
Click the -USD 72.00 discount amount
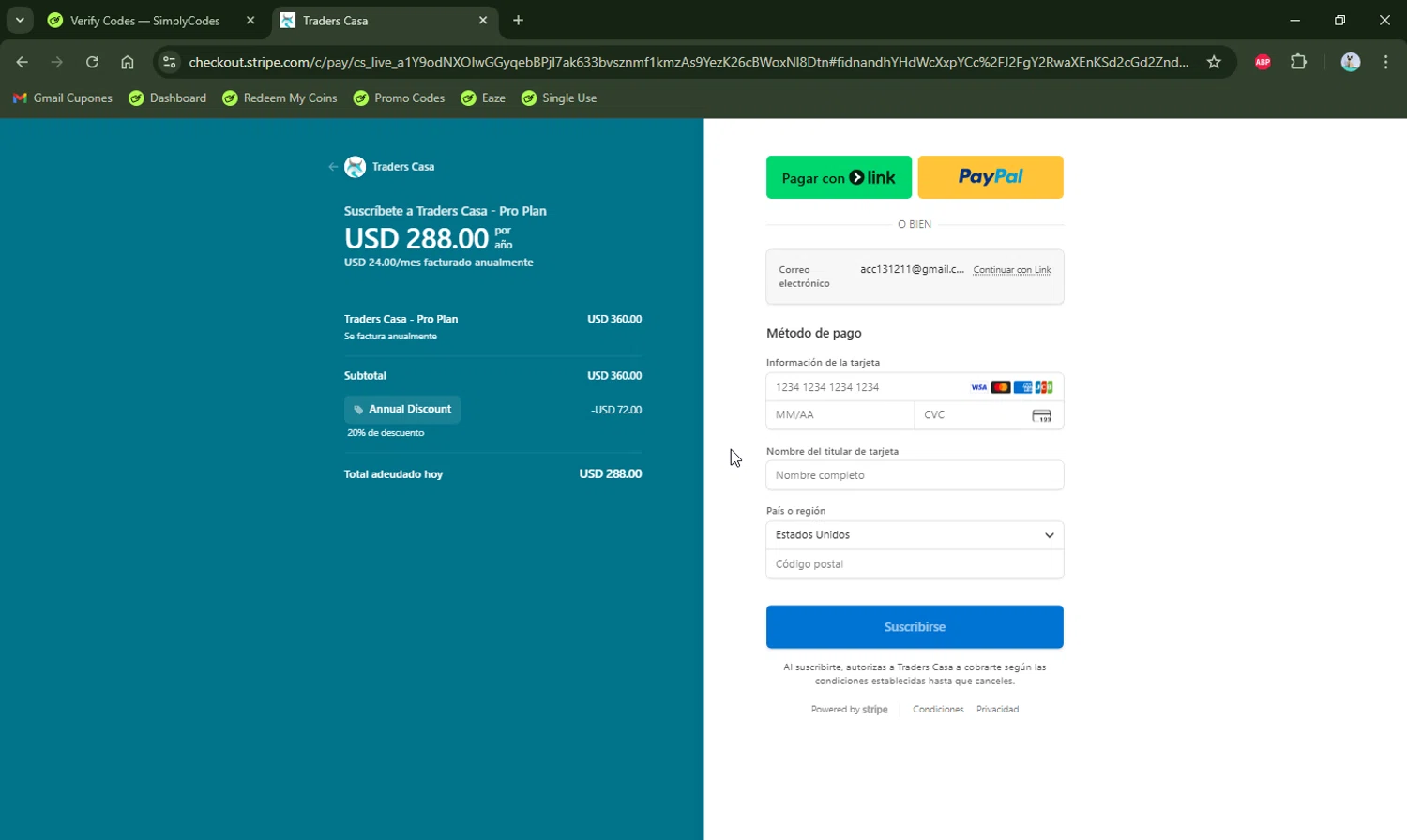[x=616, y=410]
